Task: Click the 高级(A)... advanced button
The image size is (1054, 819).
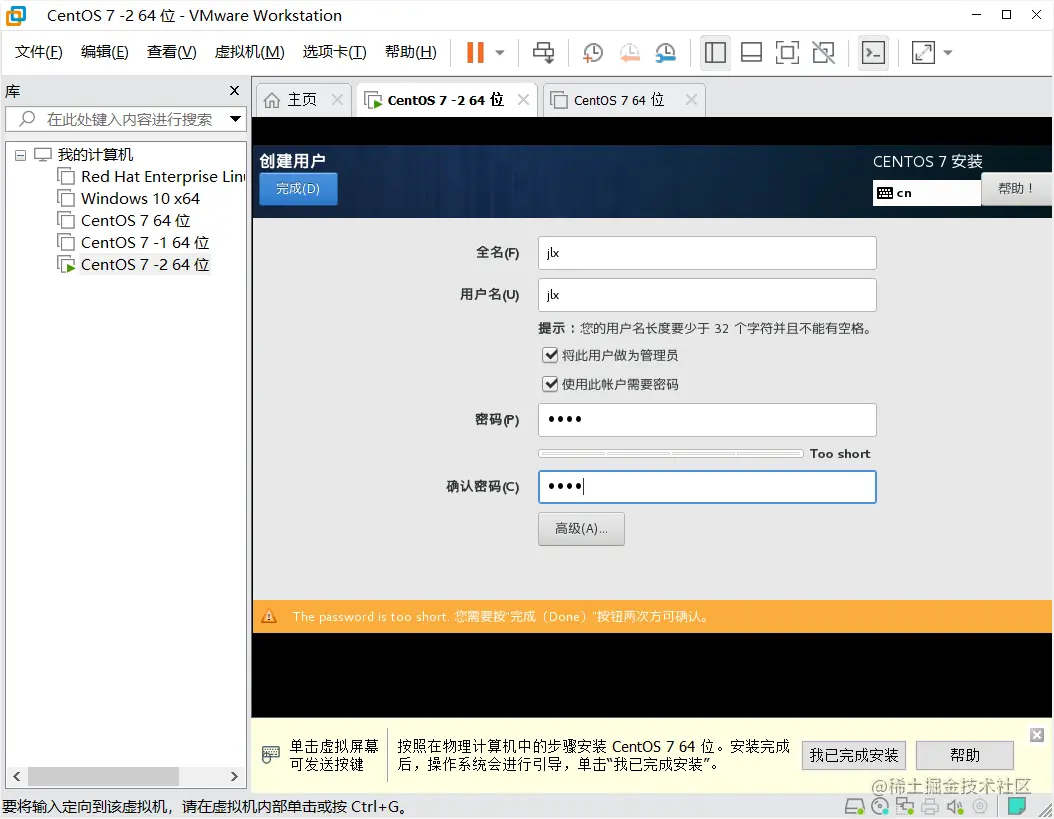Action: 581,529
